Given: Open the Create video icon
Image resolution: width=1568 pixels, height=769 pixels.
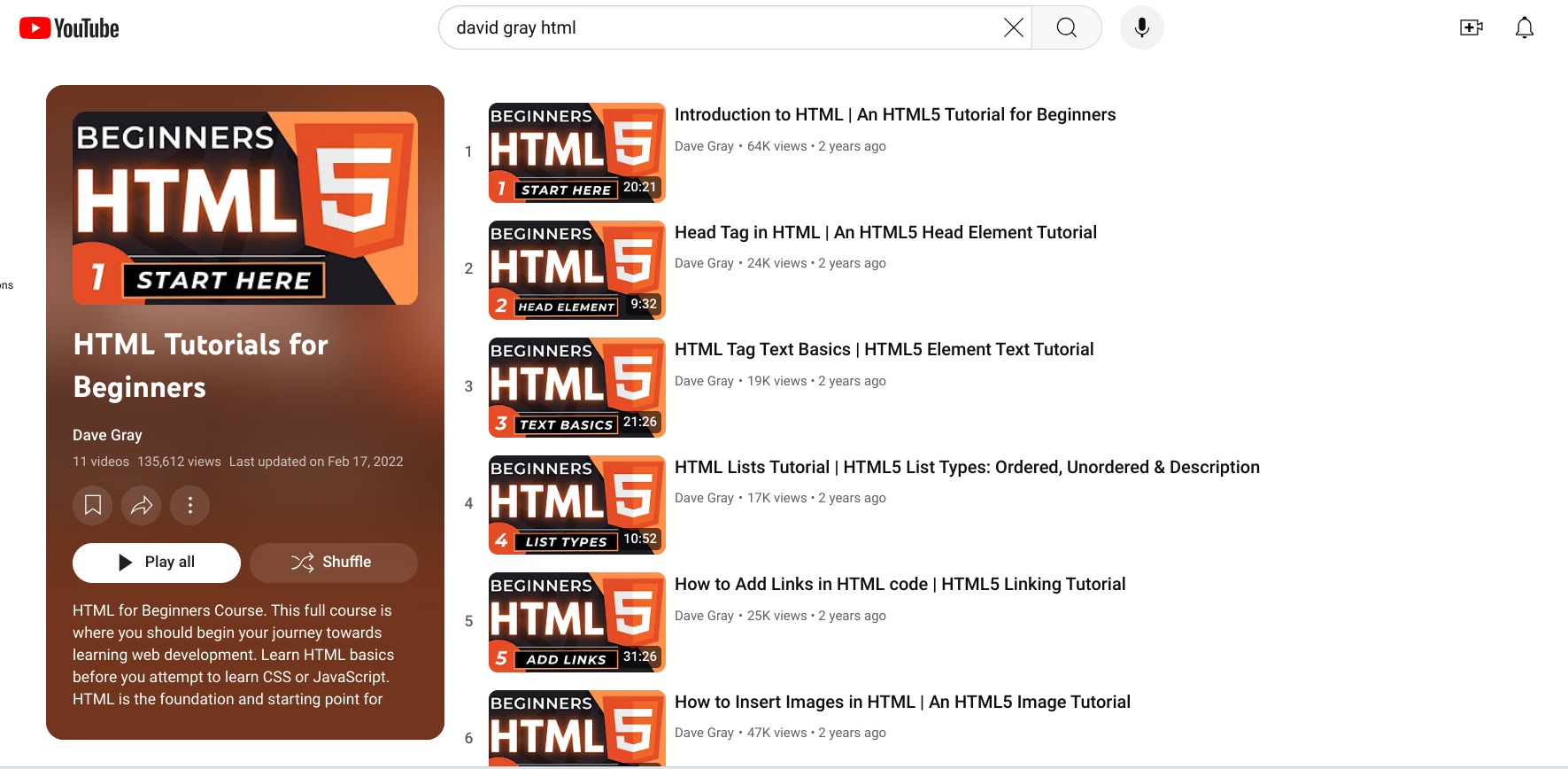Looking at the screenshot, I should (x=1471, y=27).
